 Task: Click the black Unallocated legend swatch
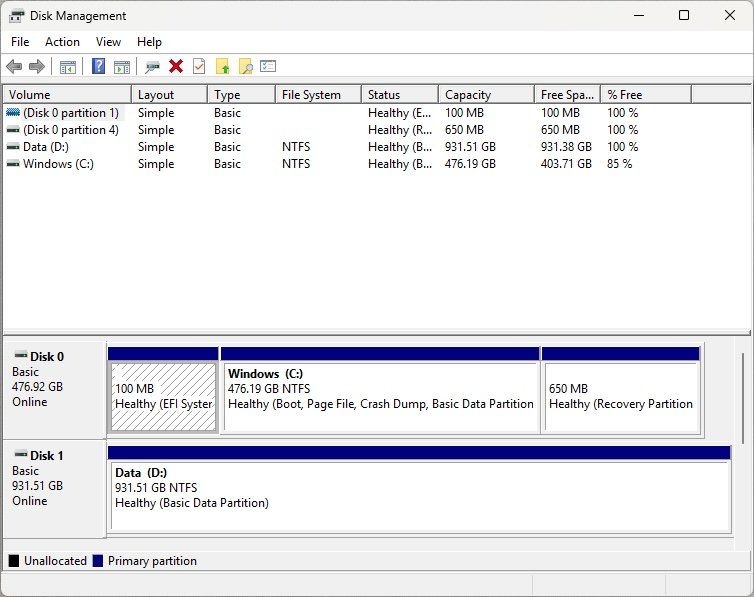[14, 560]
